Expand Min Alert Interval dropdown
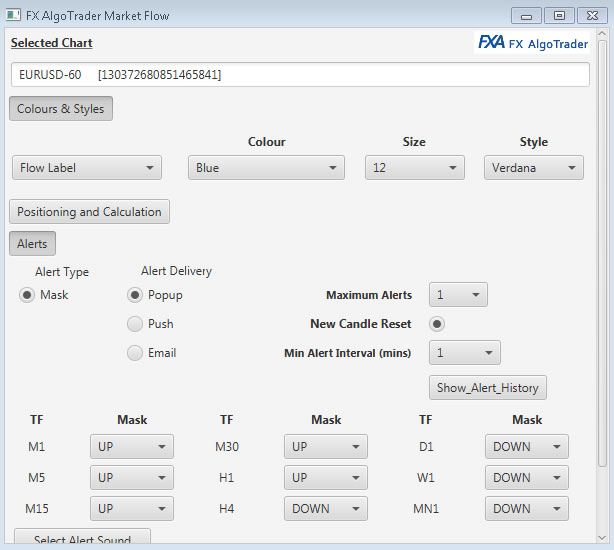The image size is (614, 550). click(464, 353)
